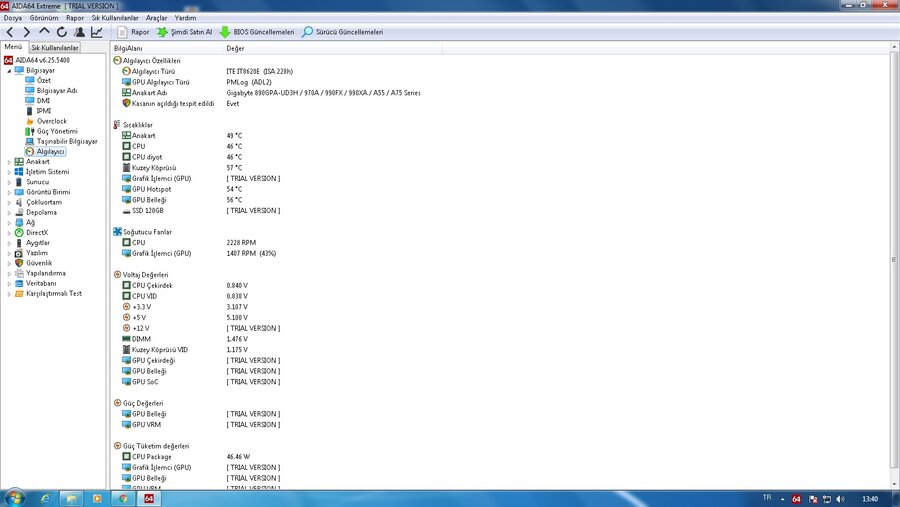The height and width of the screenshot is (507, 900).
Task: Click the Yapılandırma tree icon
Action: [19, 273]
